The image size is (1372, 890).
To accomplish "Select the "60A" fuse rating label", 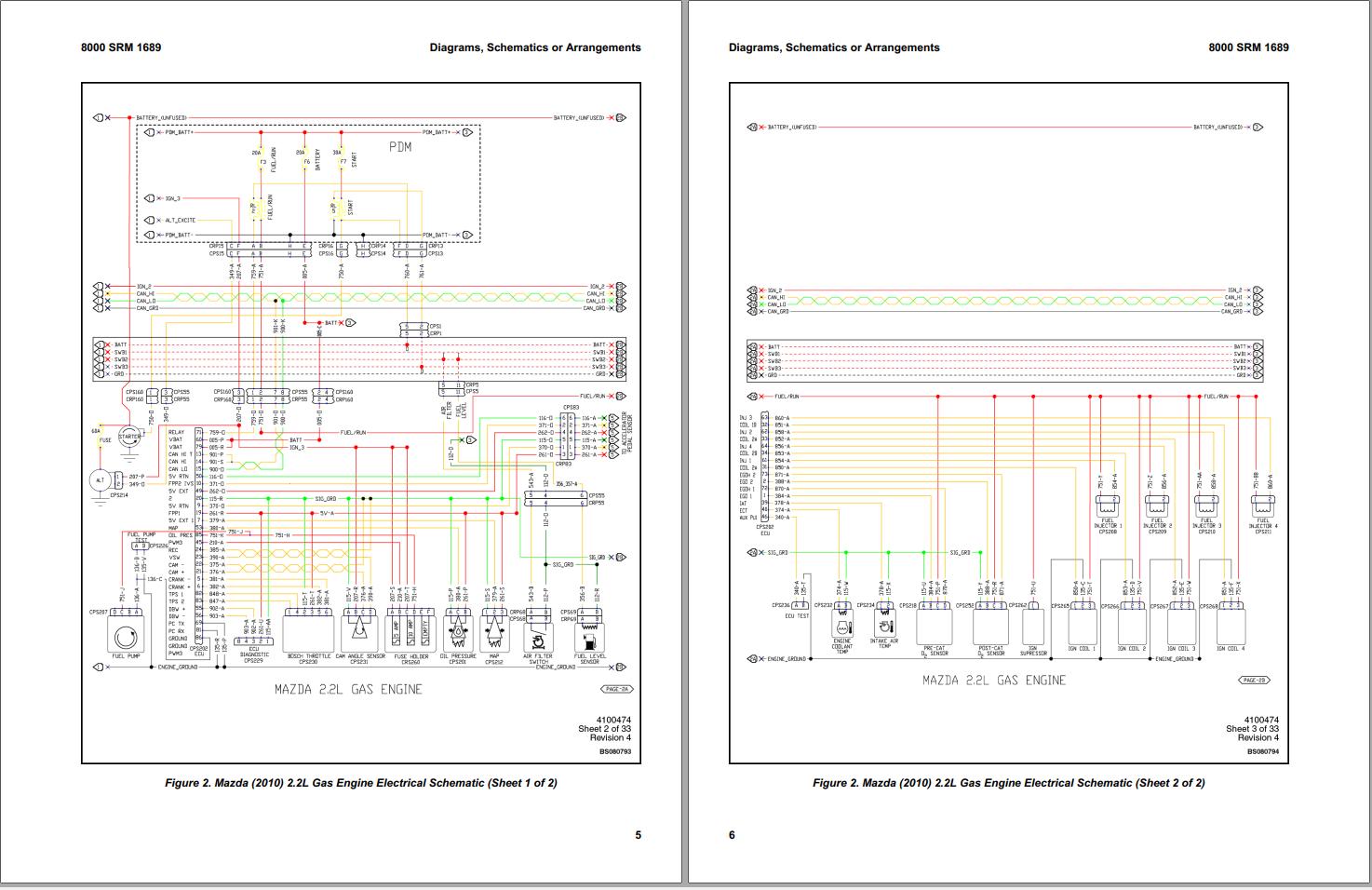I will (96, 431).
